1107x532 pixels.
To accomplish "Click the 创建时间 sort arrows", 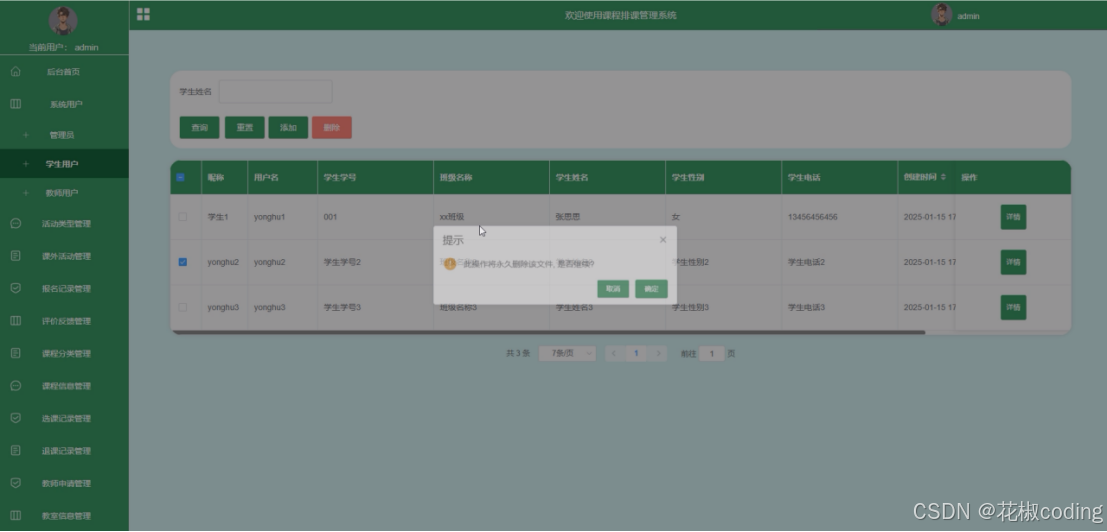I will point(943,177).
